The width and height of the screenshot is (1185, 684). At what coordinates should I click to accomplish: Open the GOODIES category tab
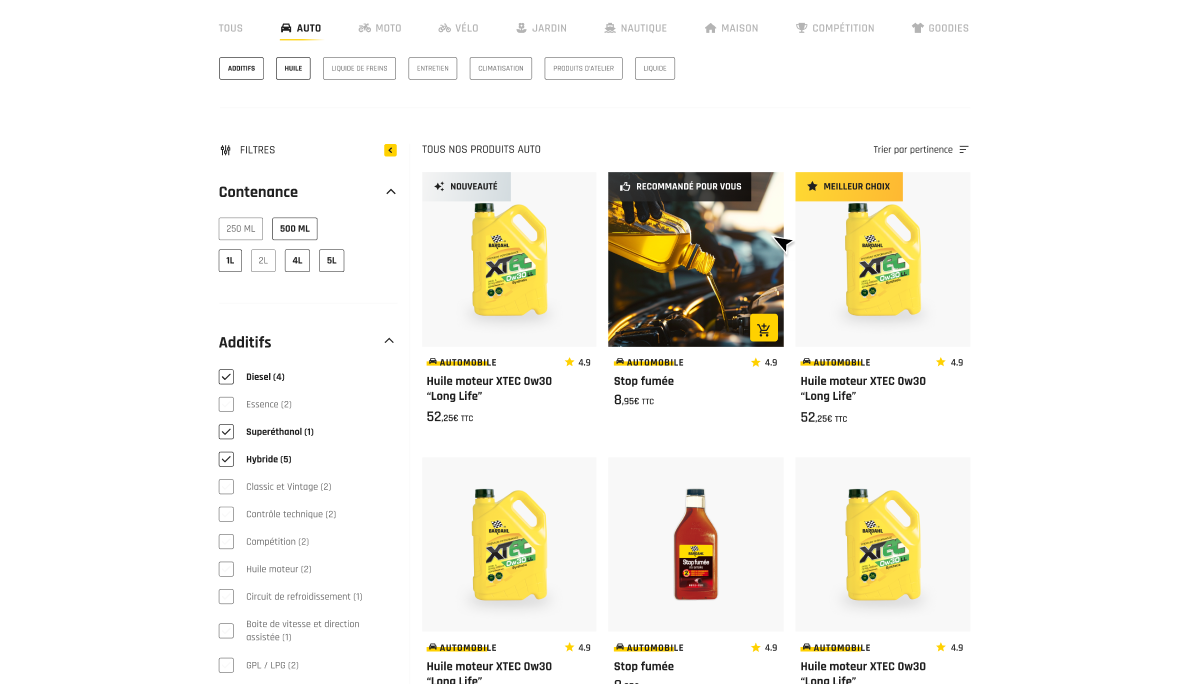940,28
